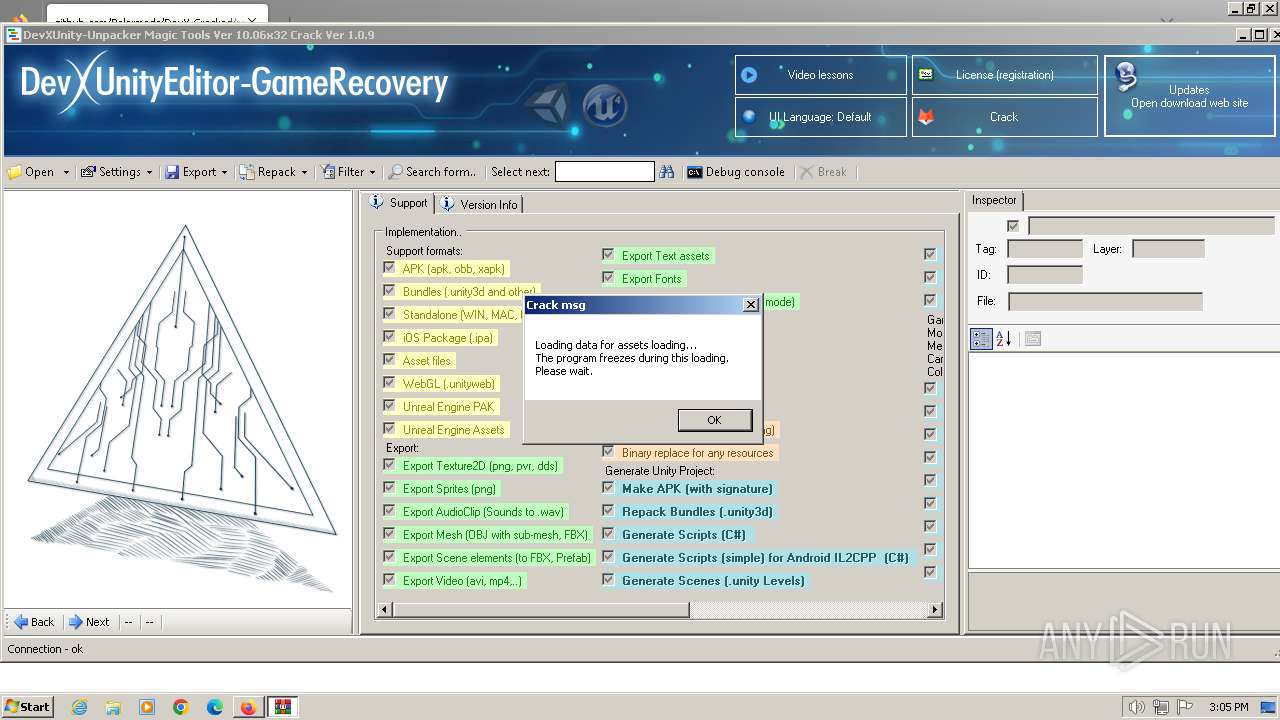
Task: Toggle Export Mesh (OBJ with sub-mesh, FBX) checkbox
Action: [x=389, y=534]
